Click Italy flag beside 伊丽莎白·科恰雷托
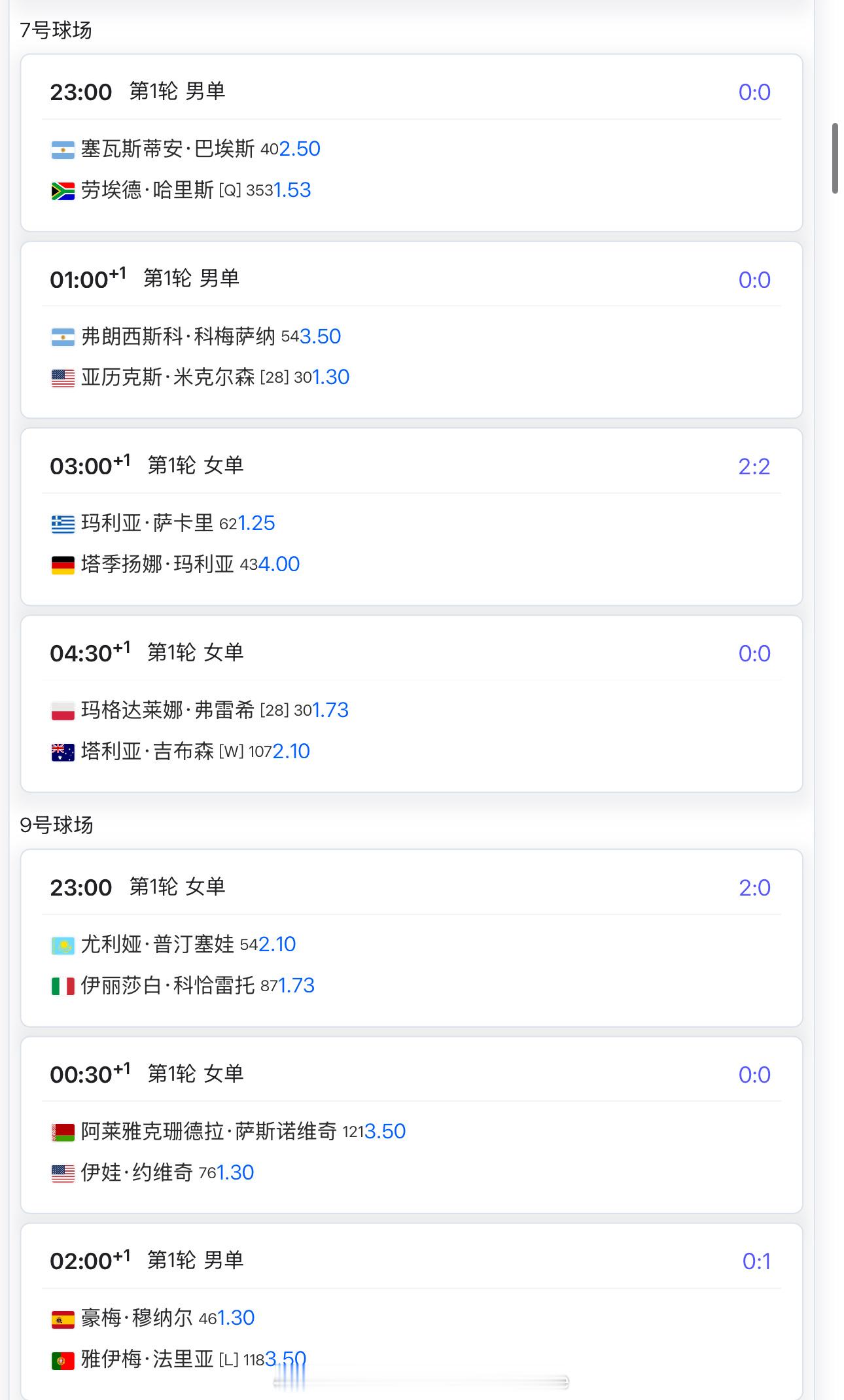Image resolution: width=844 pixels, height=1400 pixels. [x=63, y=986]
